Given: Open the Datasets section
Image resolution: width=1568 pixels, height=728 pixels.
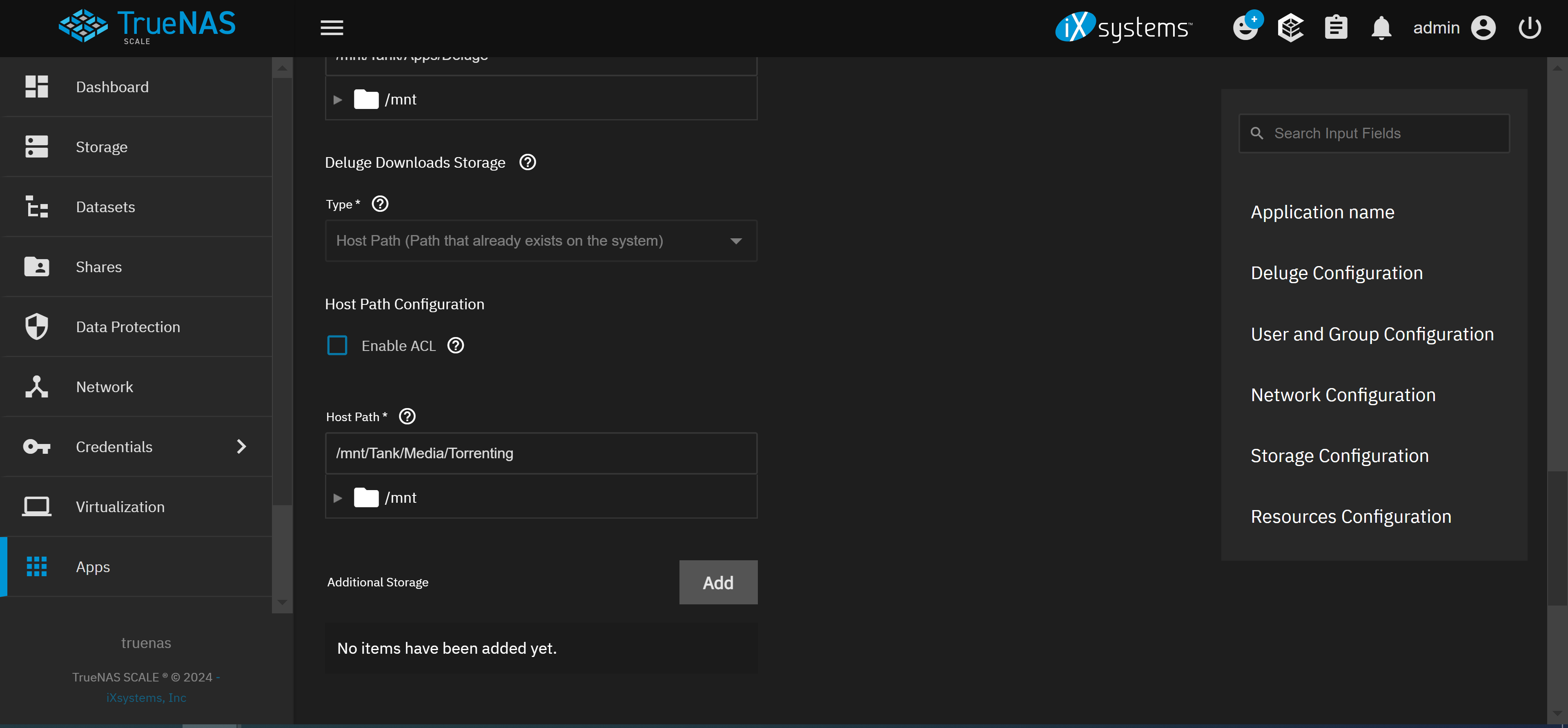Looking at the screenshot, I should click(105, 206).
